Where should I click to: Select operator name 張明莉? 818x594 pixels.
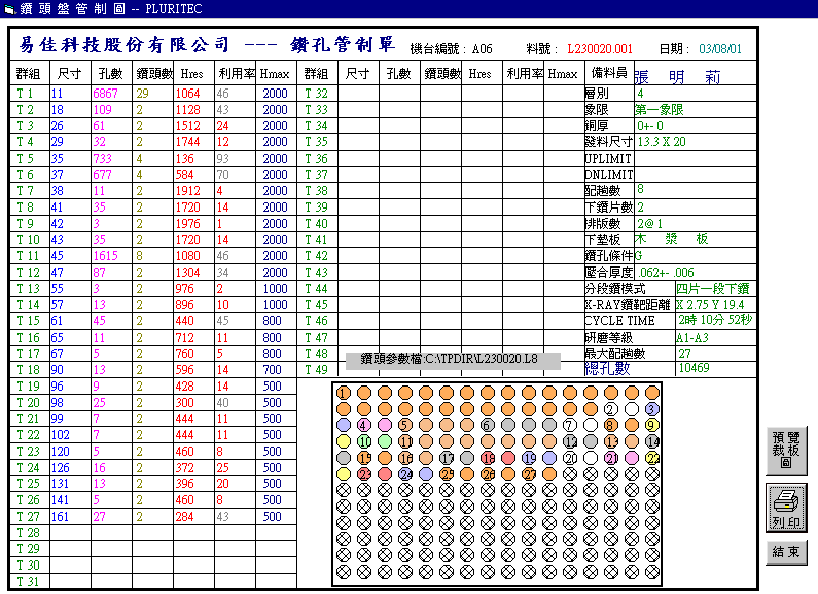point(677,77)
